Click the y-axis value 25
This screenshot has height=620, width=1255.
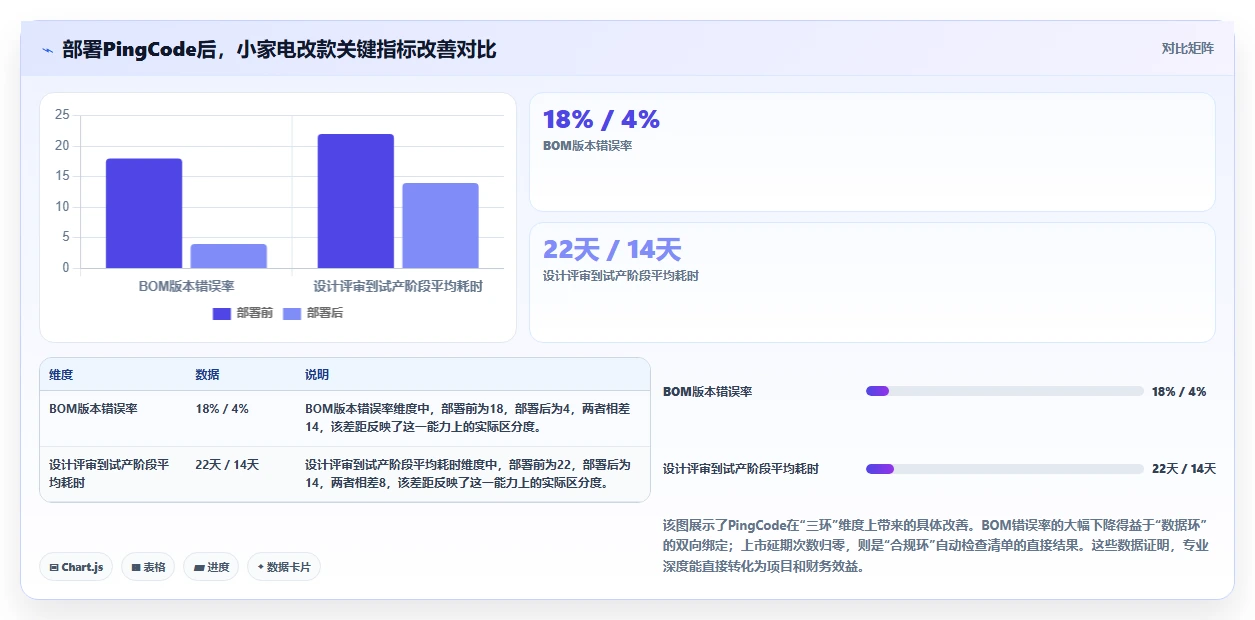[x=62, y=115]
